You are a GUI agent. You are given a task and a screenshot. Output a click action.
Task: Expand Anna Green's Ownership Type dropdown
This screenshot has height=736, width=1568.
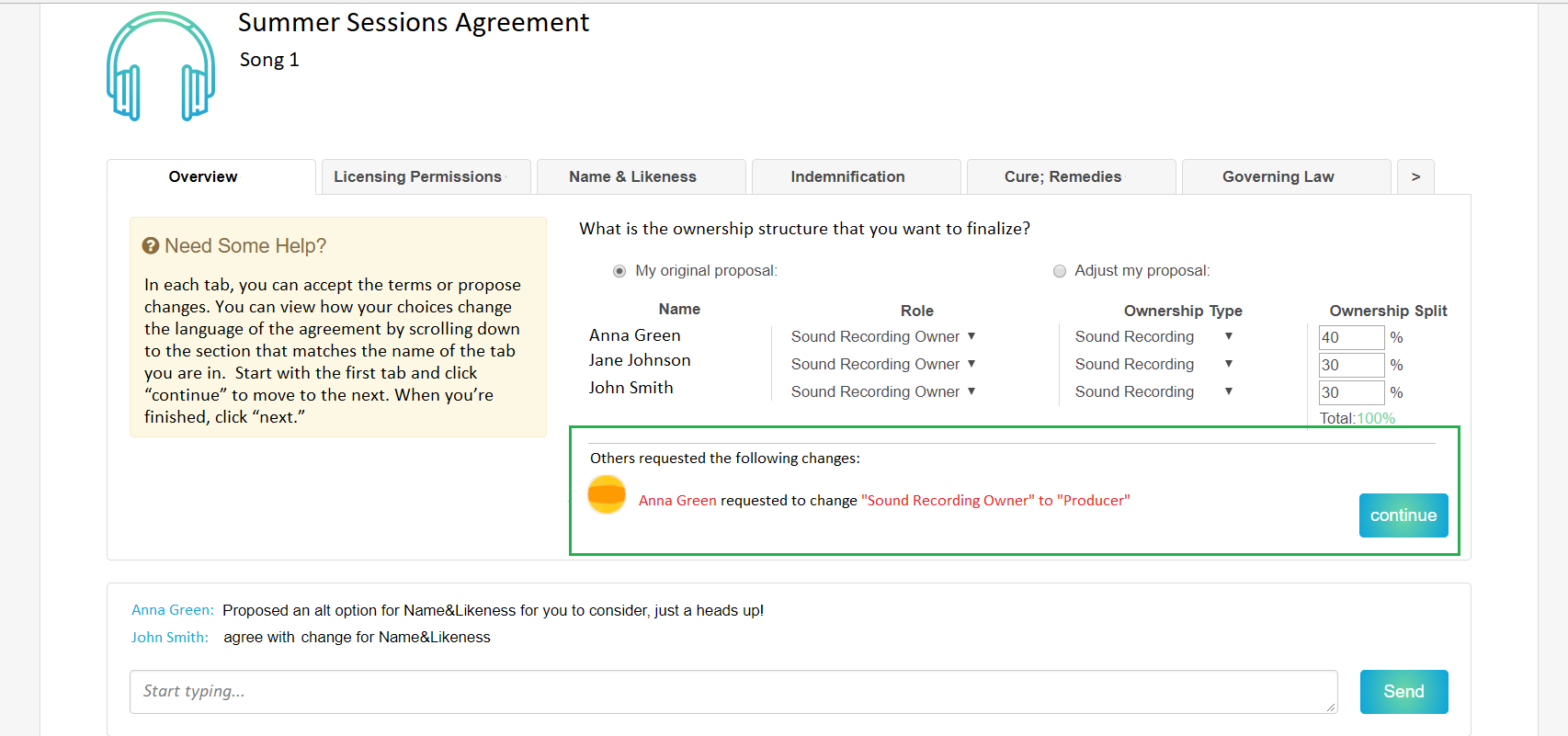click(1153, 337)
